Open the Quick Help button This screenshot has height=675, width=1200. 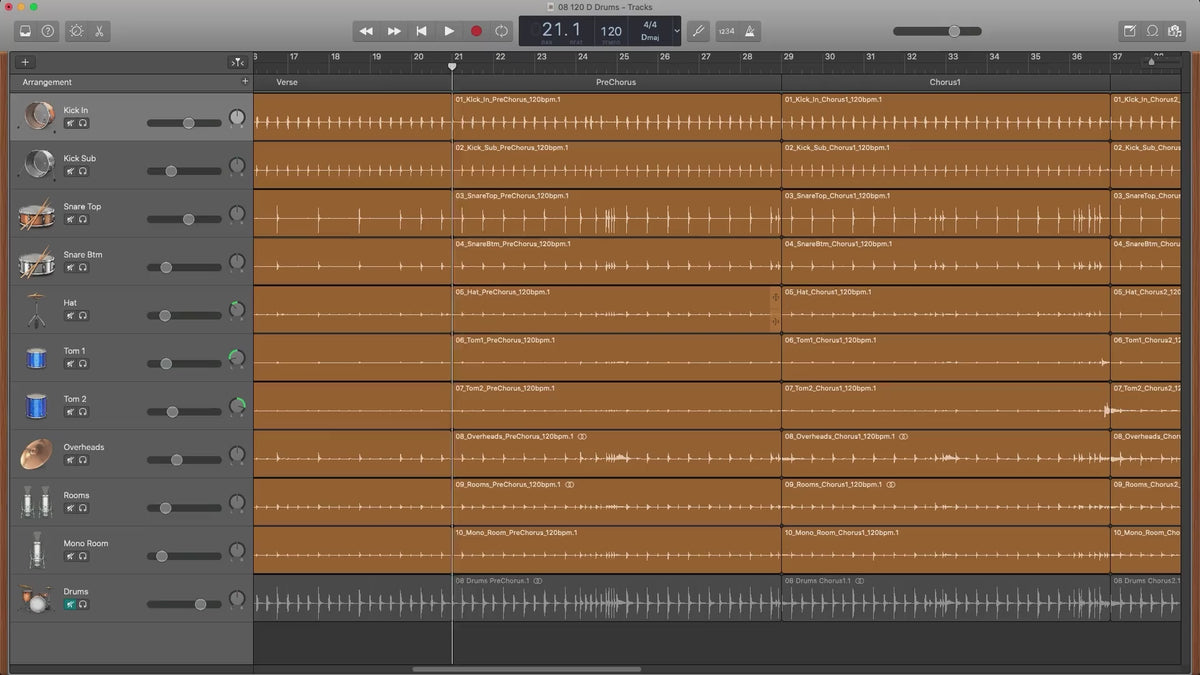48,31
